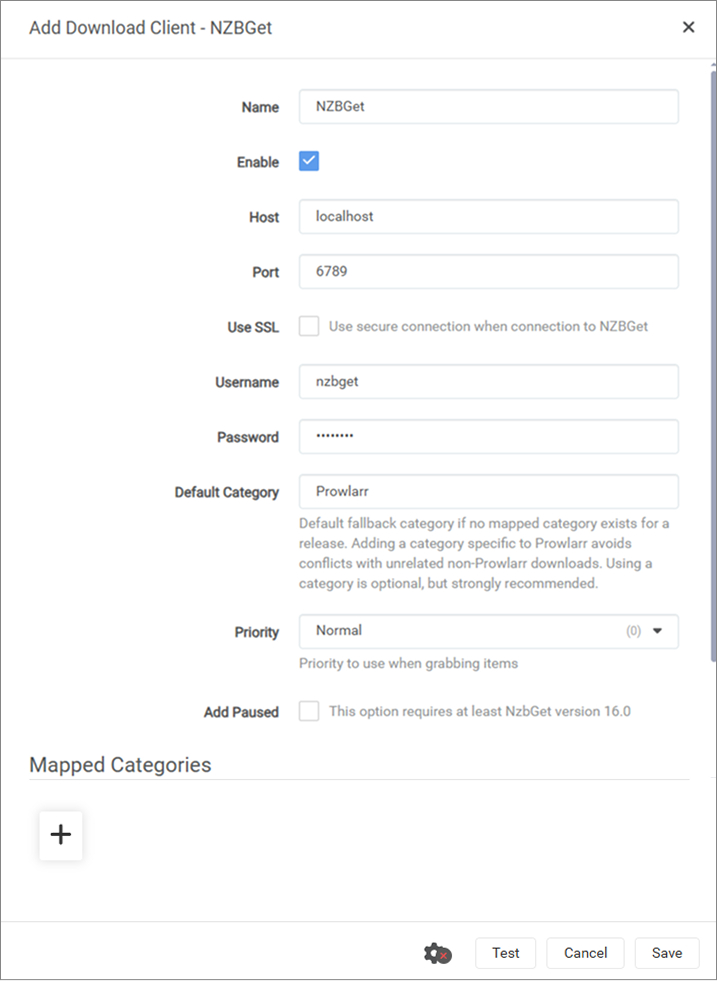Click the Port field showing 6789
717x981 pixels.
pos(488,271)
